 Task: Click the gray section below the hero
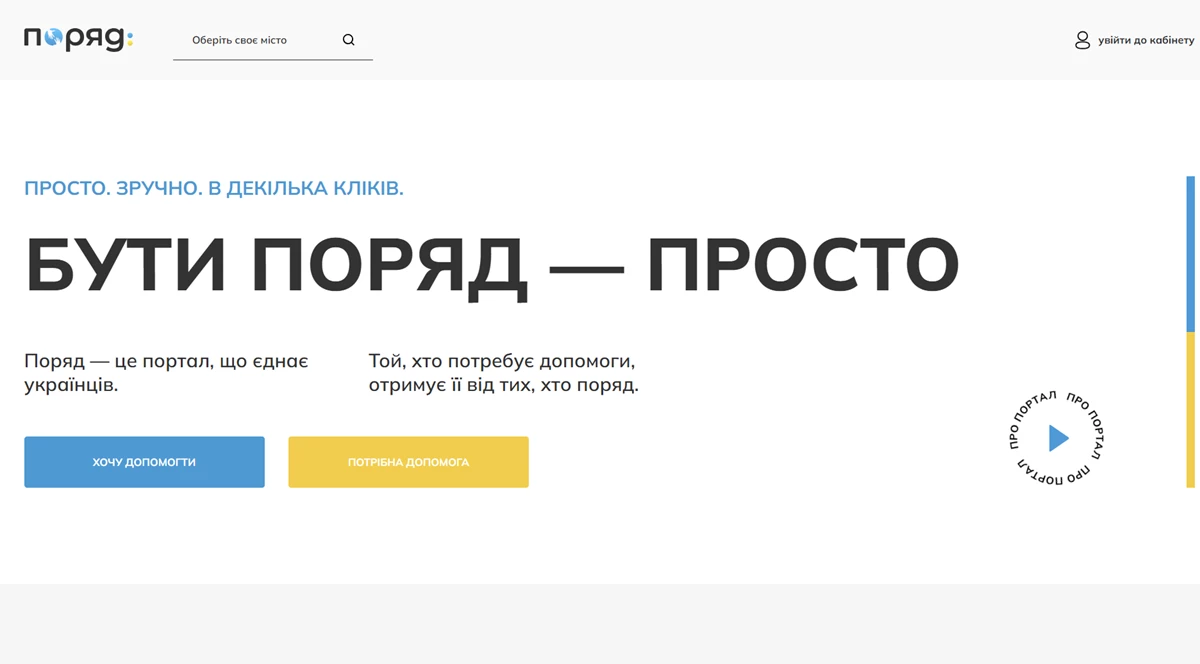point(600,624)
